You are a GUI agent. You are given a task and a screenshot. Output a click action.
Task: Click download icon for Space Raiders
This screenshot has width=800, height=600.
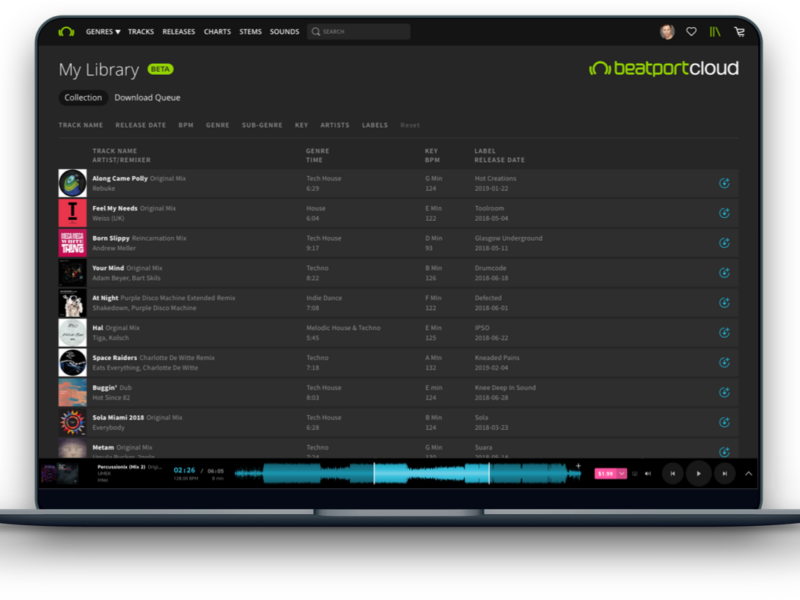pos(724,362)
